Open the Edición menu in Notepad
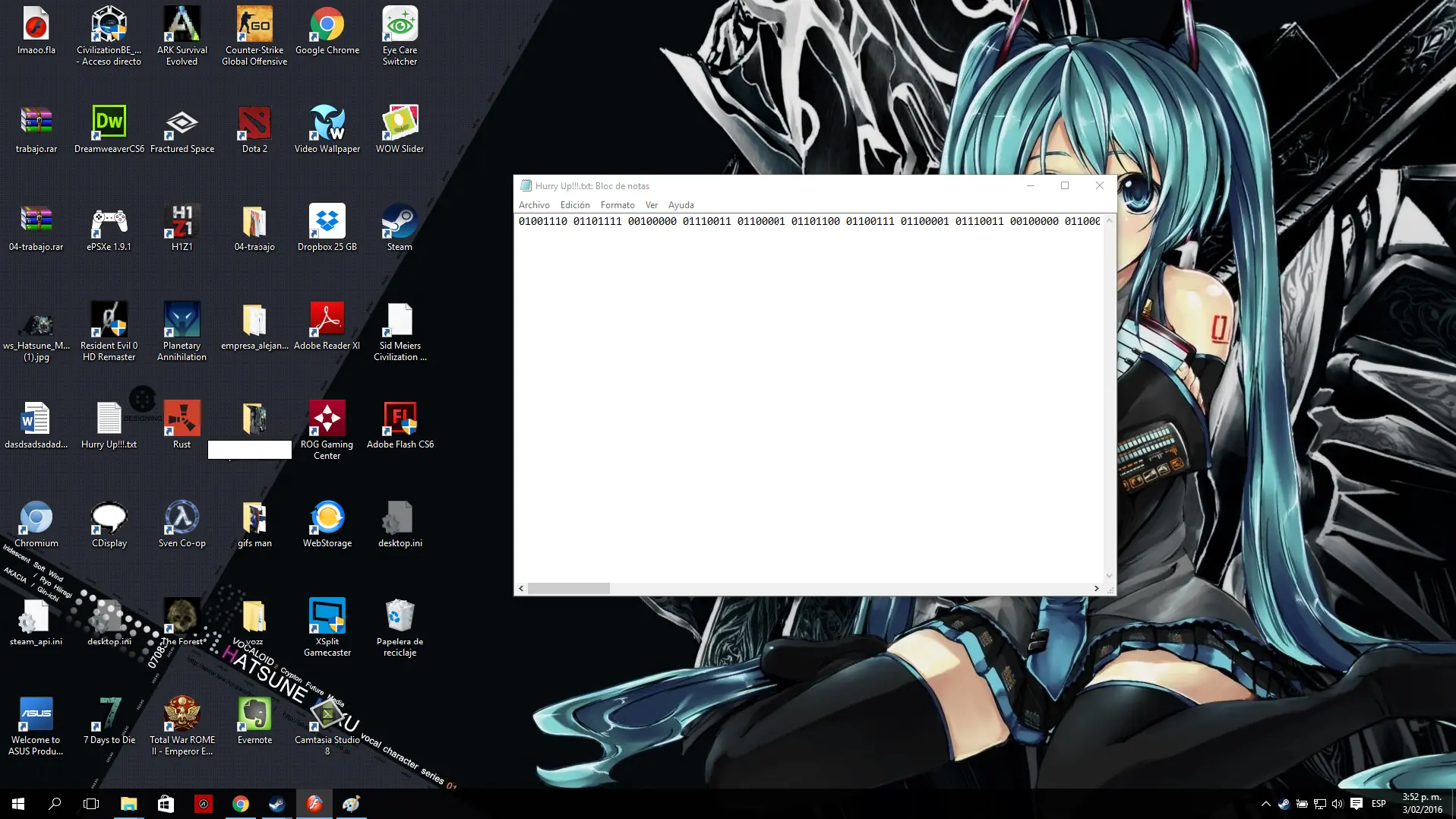 pyautogui.click(x=575, y=205)
